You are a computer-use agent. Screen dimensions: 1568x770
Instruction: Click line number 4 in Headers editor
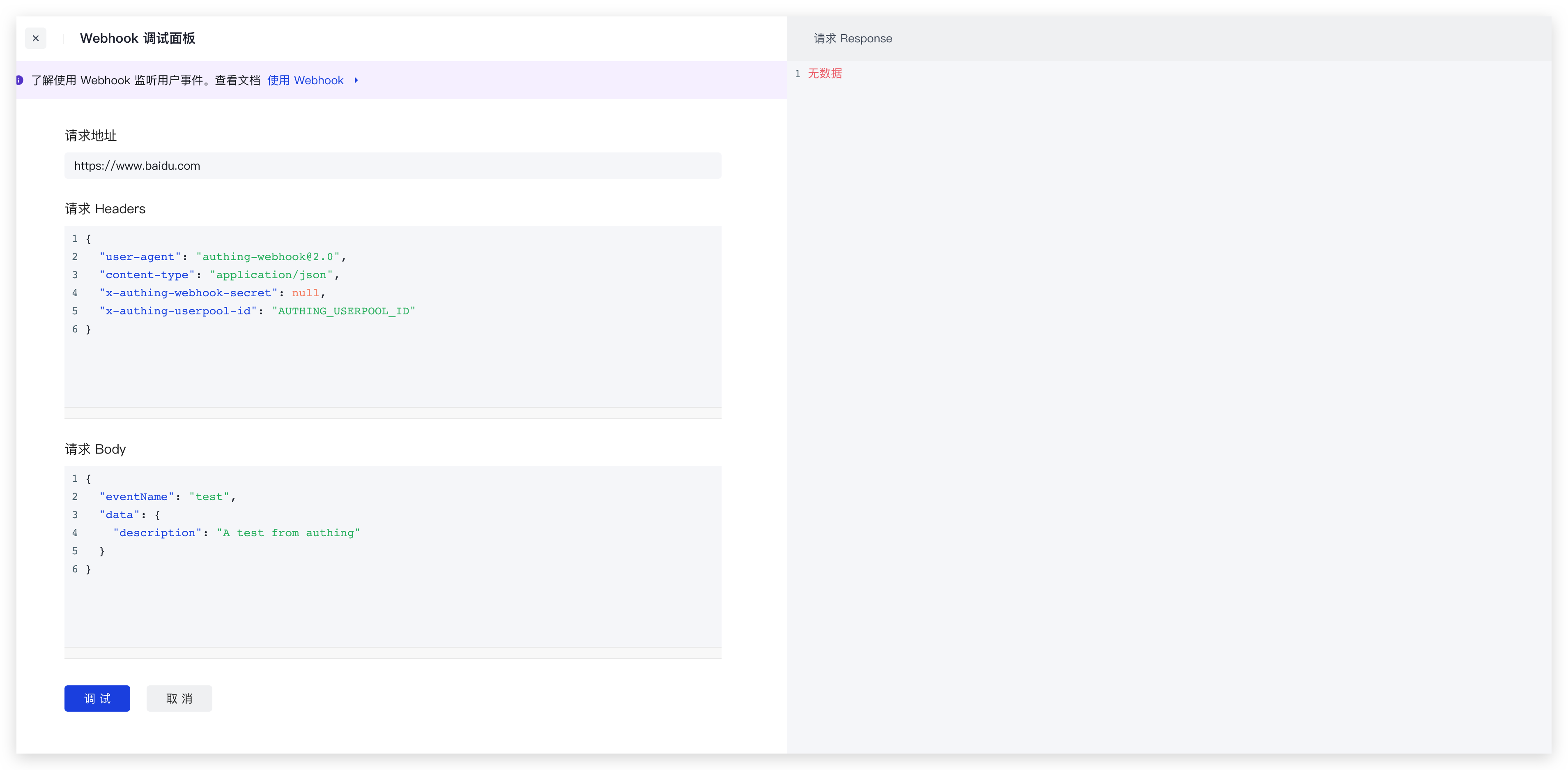tap(75, 293)
